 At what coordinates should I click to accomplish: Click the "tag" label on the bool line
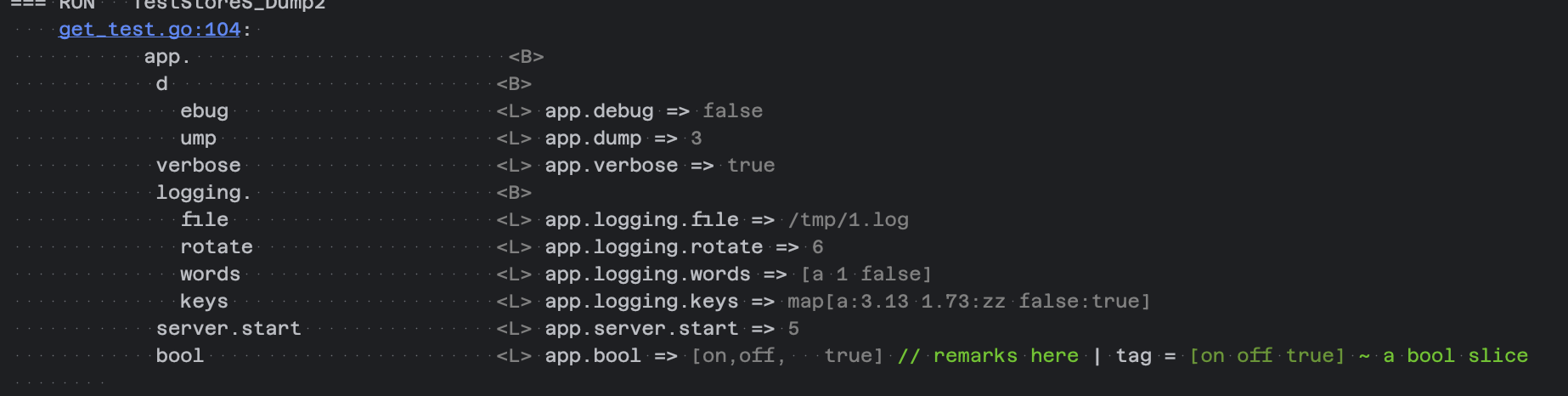pyautogui.click(x=1133, y=356)
